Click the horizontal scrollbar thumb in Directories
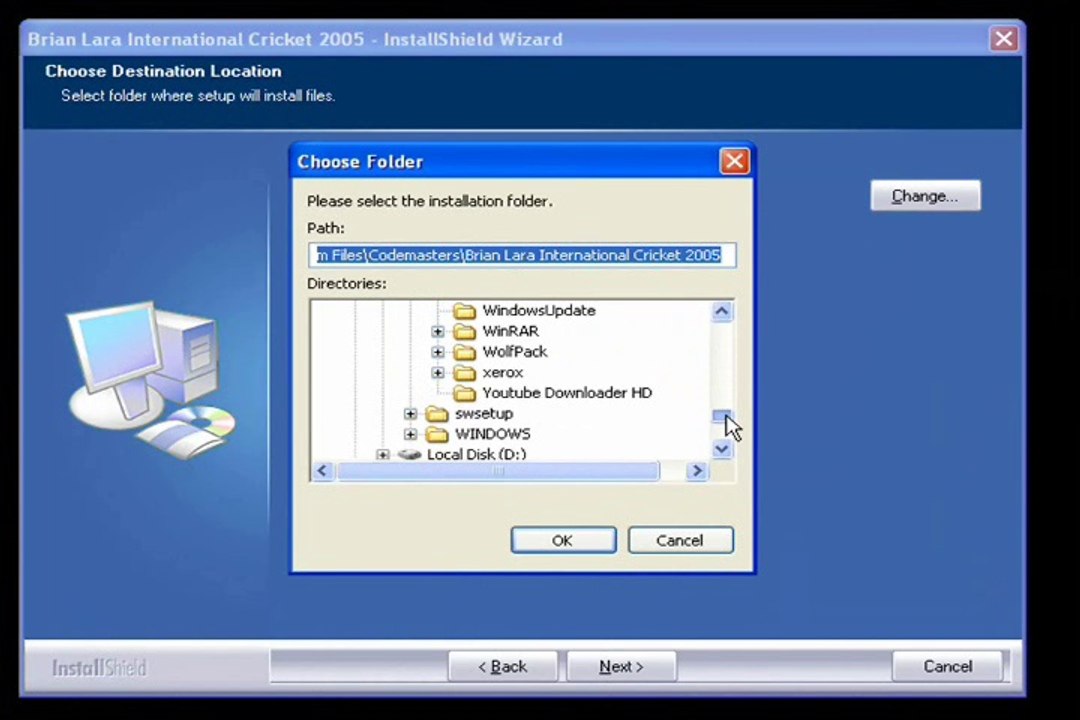1080x720 pixels. coord(498,471)
